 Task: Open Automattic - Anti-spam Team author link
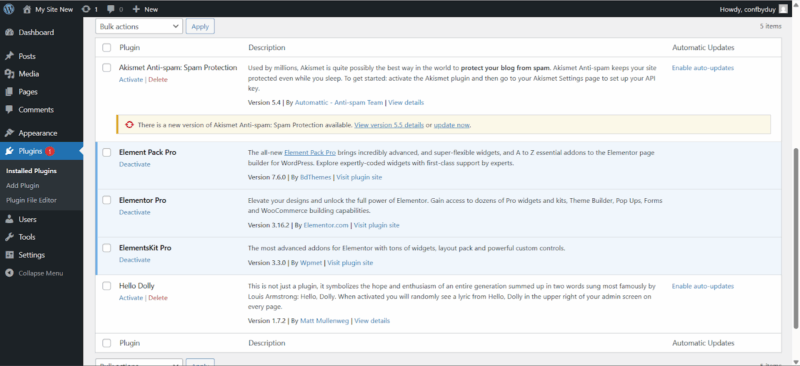pos(339,103)
